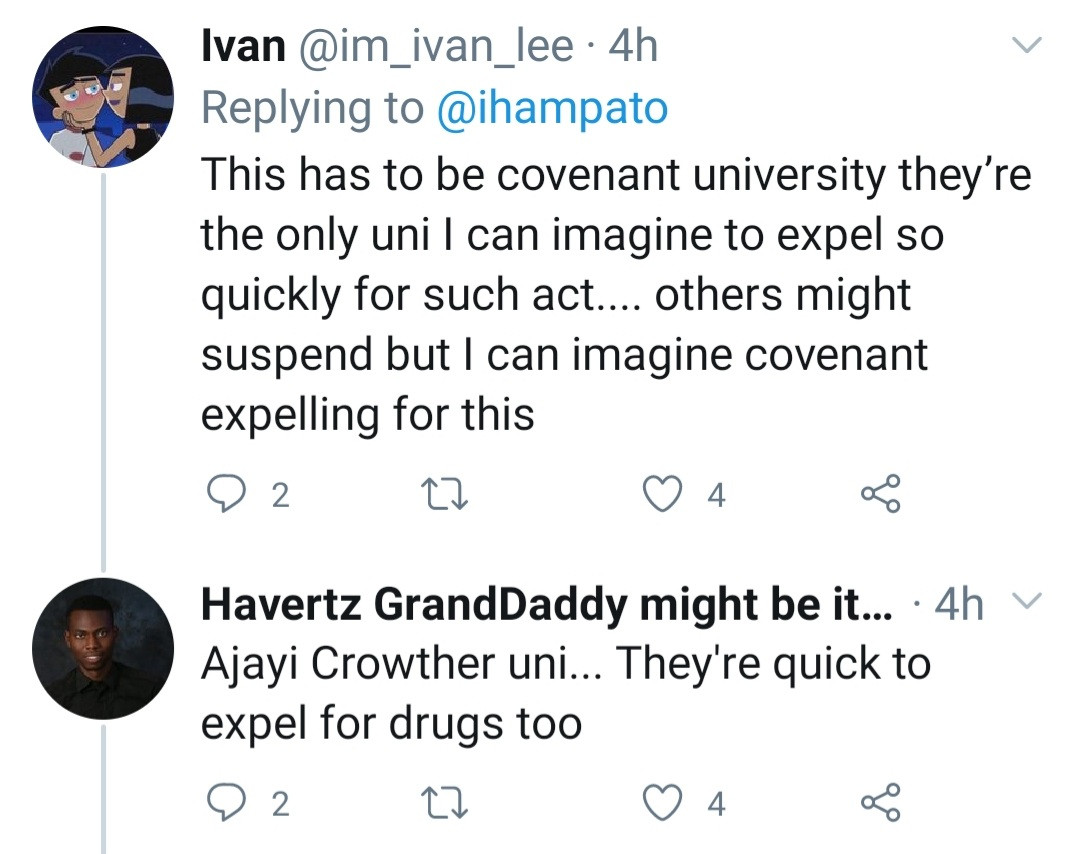The width and height of the screenshot is (1080, 854).
Task: View Ivan's cartoon profile picture
Action: coord(104,96)
